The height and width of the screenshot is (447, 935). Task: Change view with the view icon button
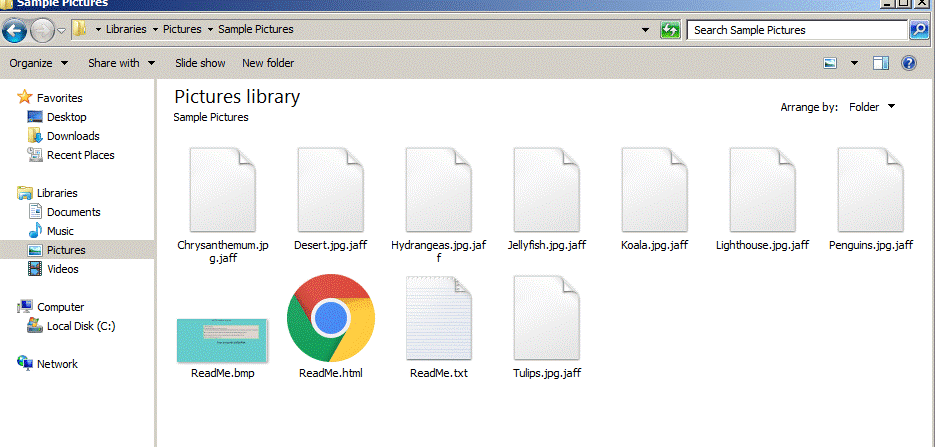point(830,63)
